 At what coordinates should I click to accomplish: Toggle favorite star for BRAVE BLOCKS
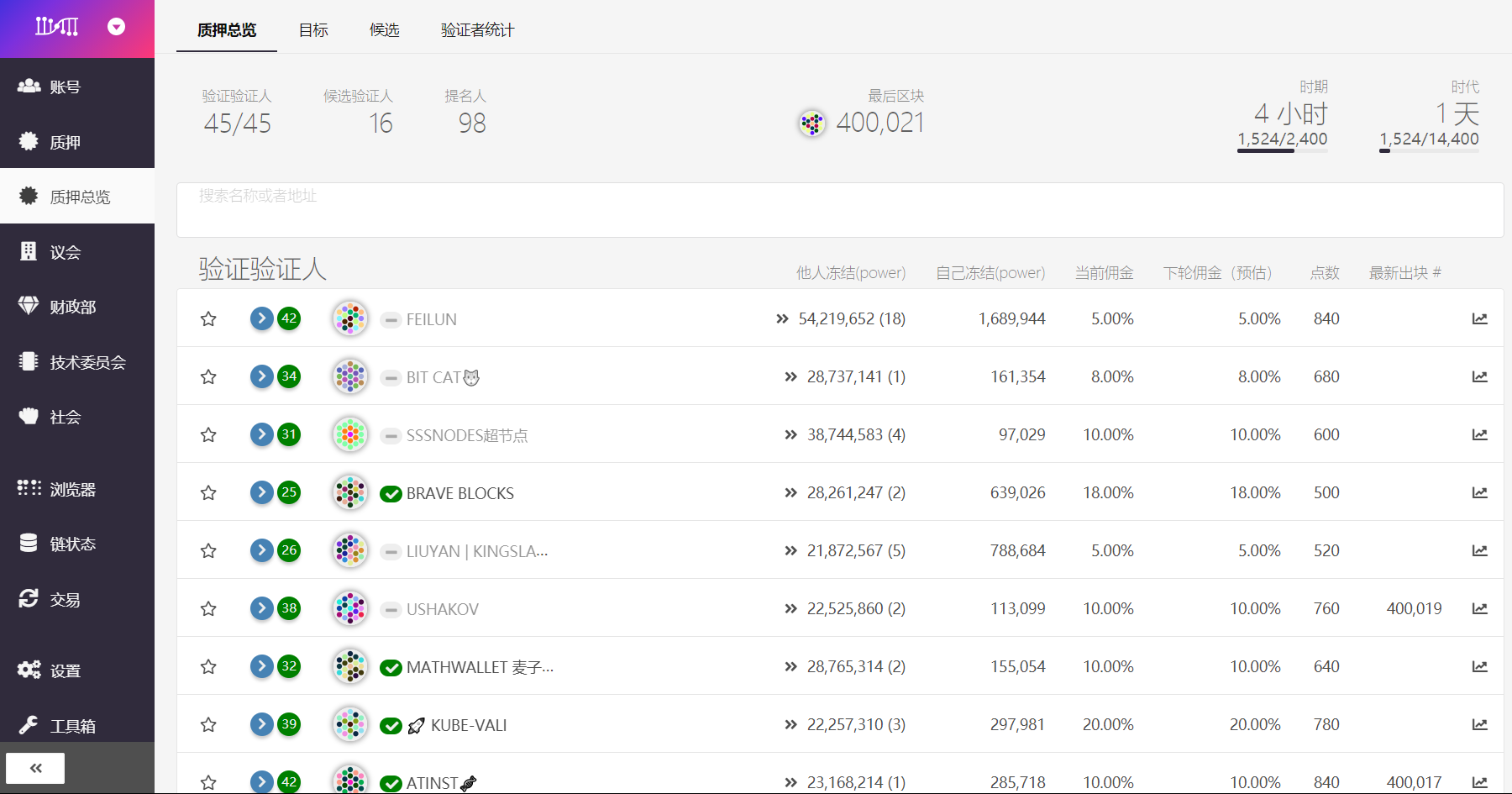coord(208,492)
